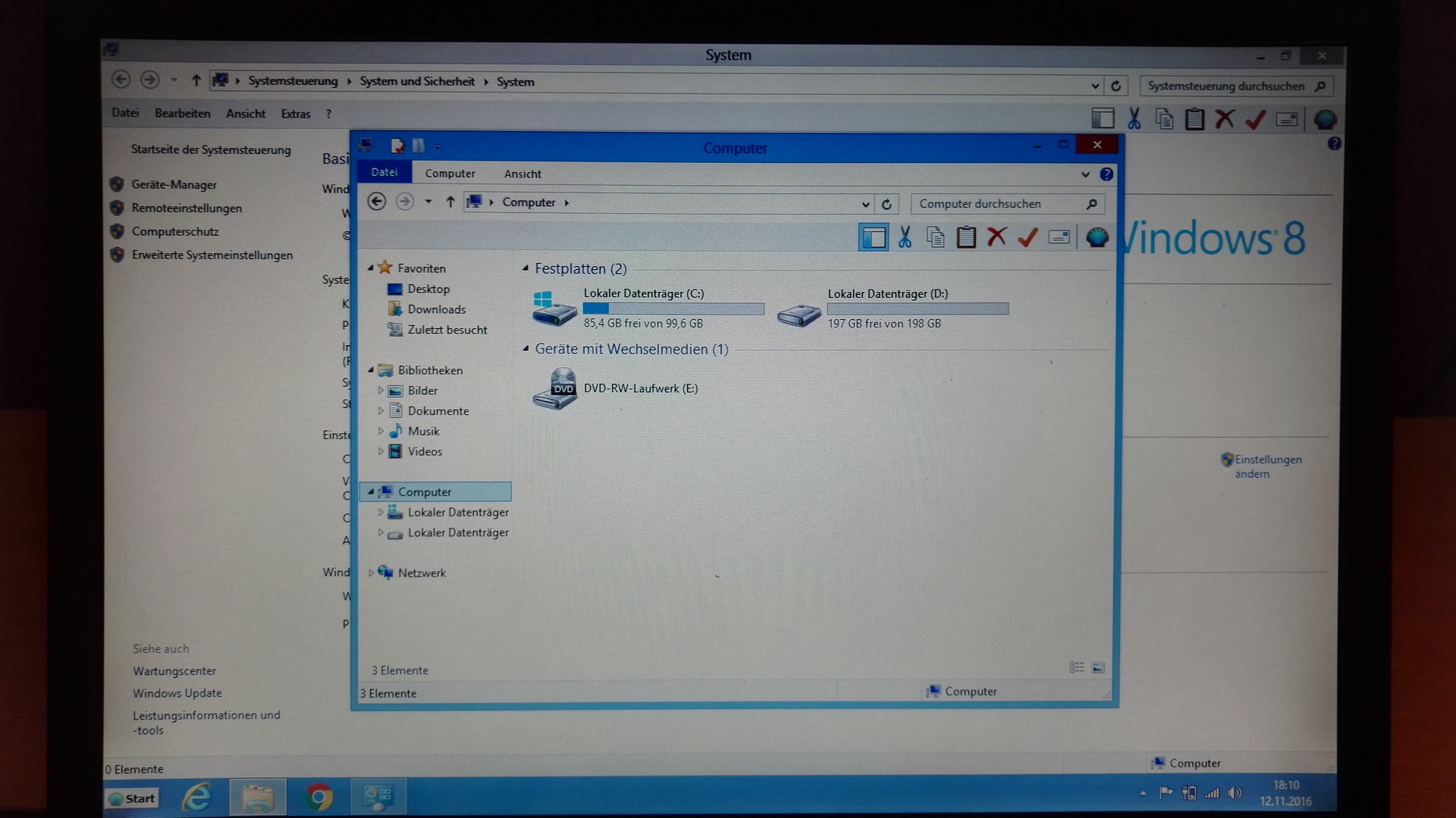Expand the Netzwerk tree node
The image size is (1456, 818).
[371, 573]
